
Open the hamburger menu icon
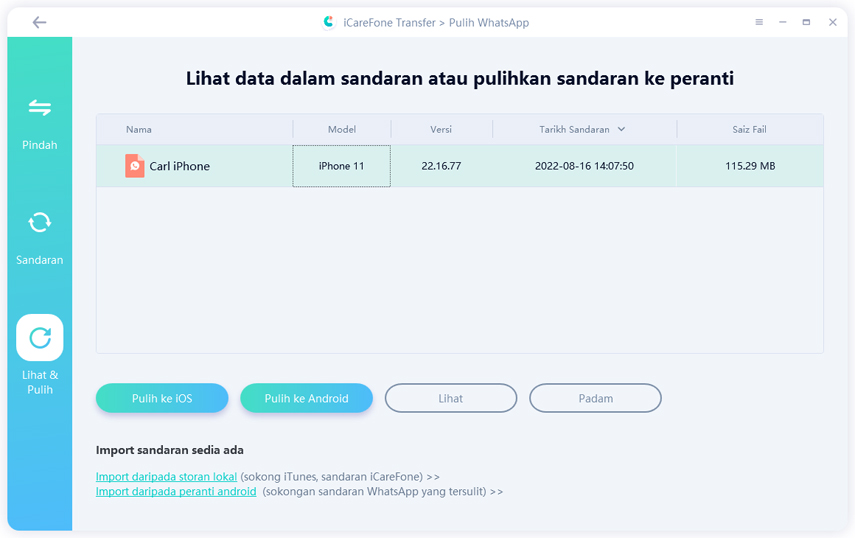point(759,22)
